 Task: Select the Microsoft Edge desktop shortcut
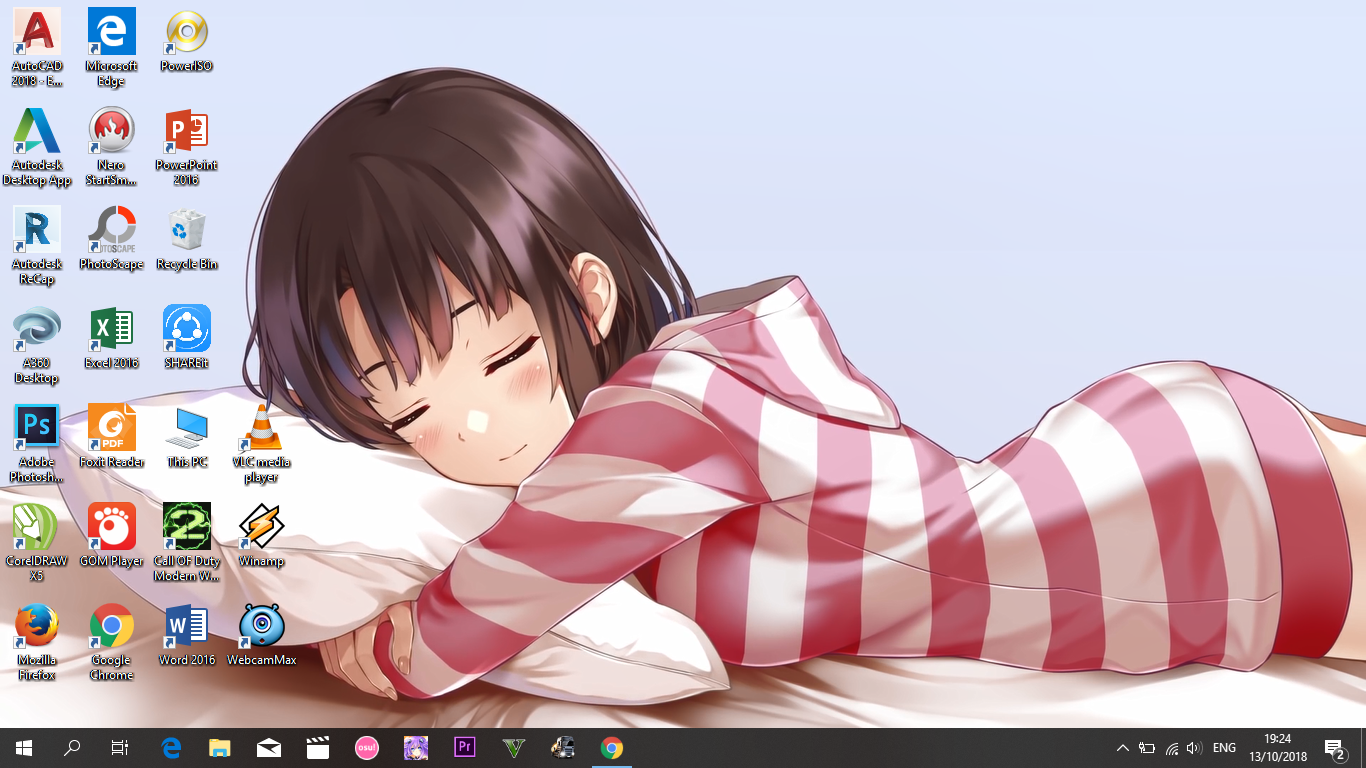(x=112, y=46)
